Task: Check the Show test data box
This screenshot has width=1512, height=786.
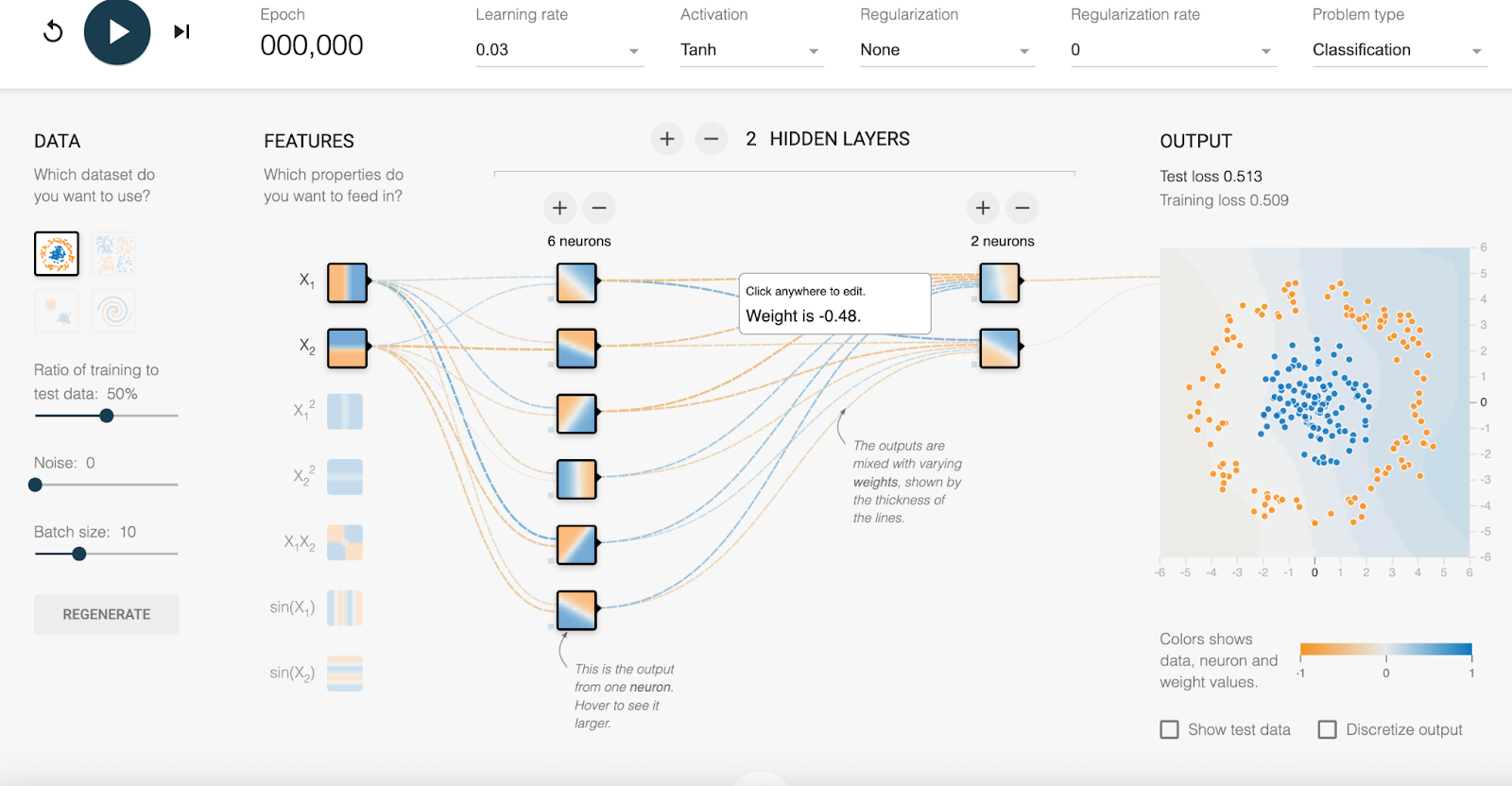Action: 1169,729
